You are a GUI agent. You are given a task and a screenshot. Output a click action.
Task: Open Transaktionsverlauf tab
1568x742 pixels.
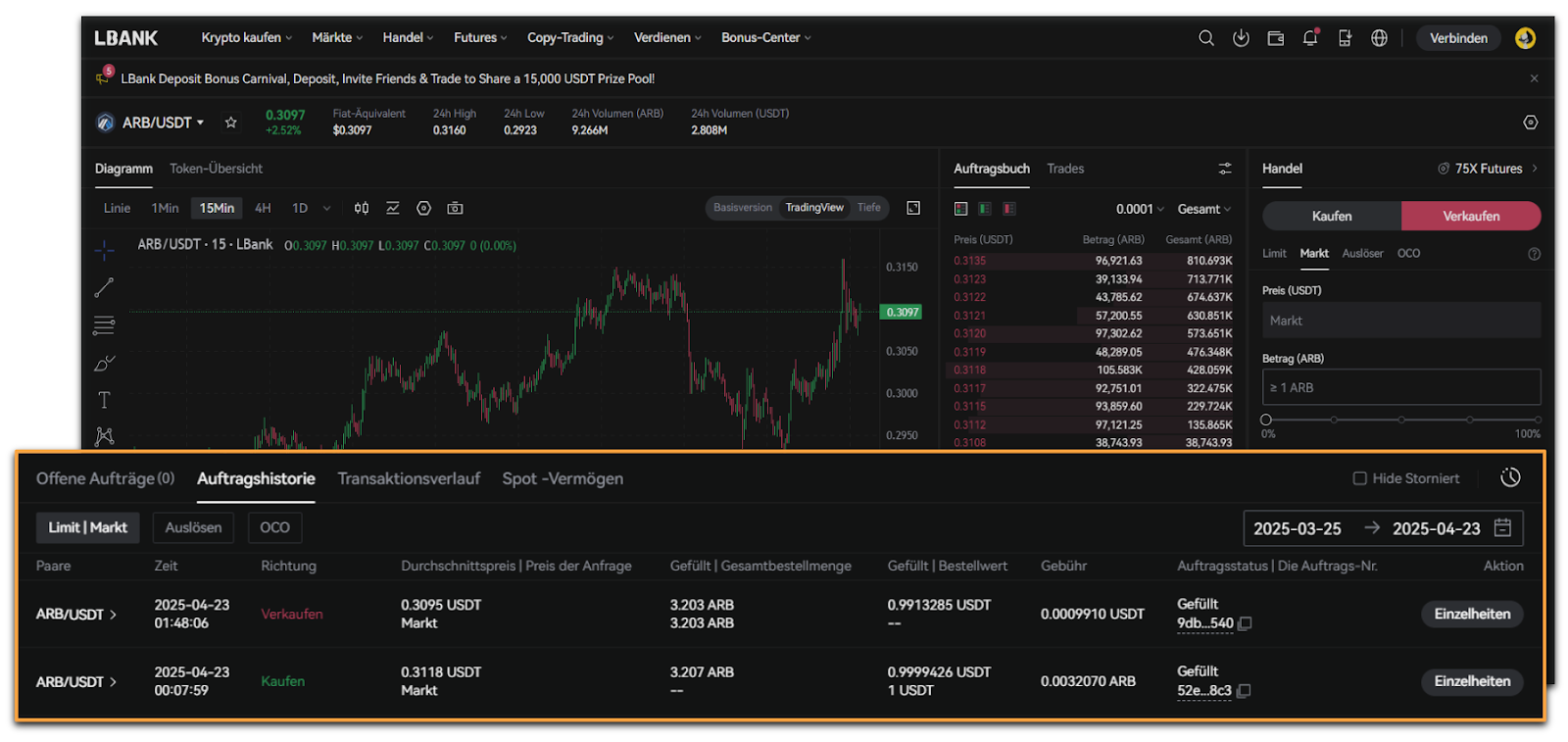pos(409,478)
